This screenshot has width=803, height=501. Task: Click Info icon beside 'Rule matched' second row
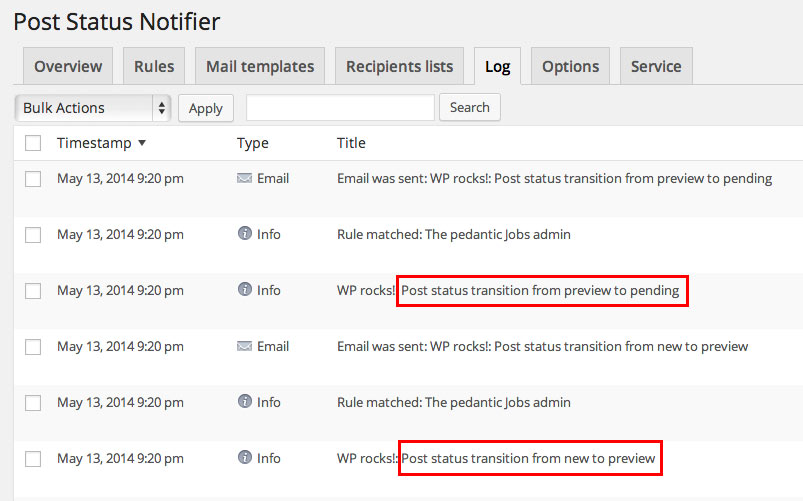pos(245,234)
